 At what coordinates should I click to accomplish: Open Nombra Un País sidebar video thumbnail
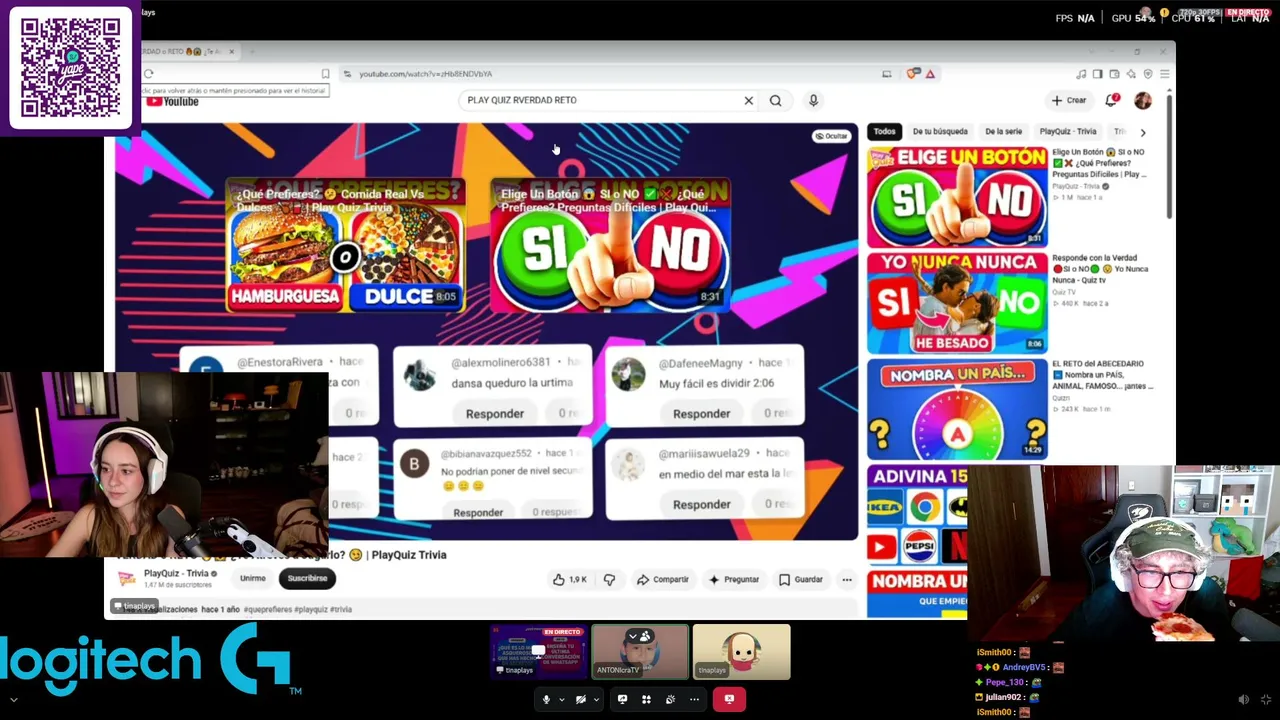(x=957, y=409)
